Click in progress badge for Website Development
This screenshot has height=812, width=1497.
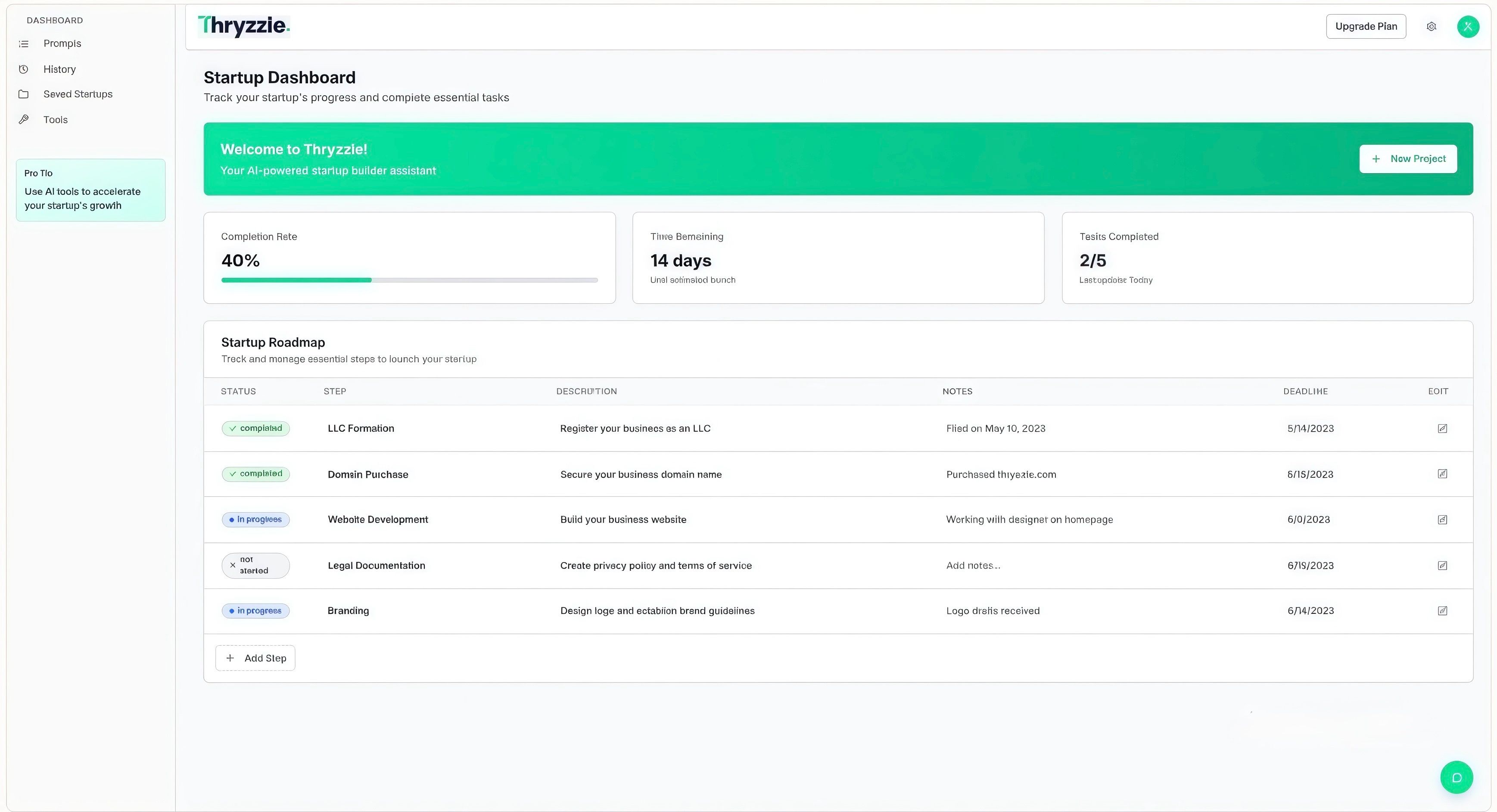pos(256,520)
